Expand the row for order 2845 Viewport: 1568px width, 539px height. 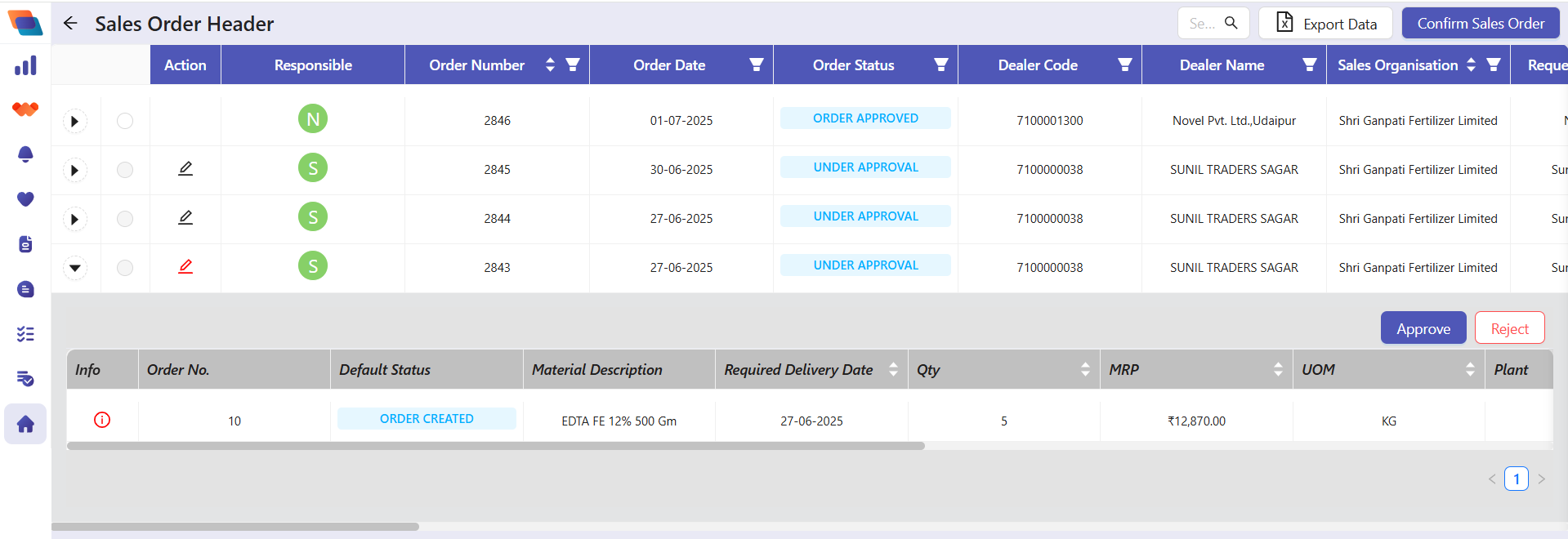(x=75, y=170)
